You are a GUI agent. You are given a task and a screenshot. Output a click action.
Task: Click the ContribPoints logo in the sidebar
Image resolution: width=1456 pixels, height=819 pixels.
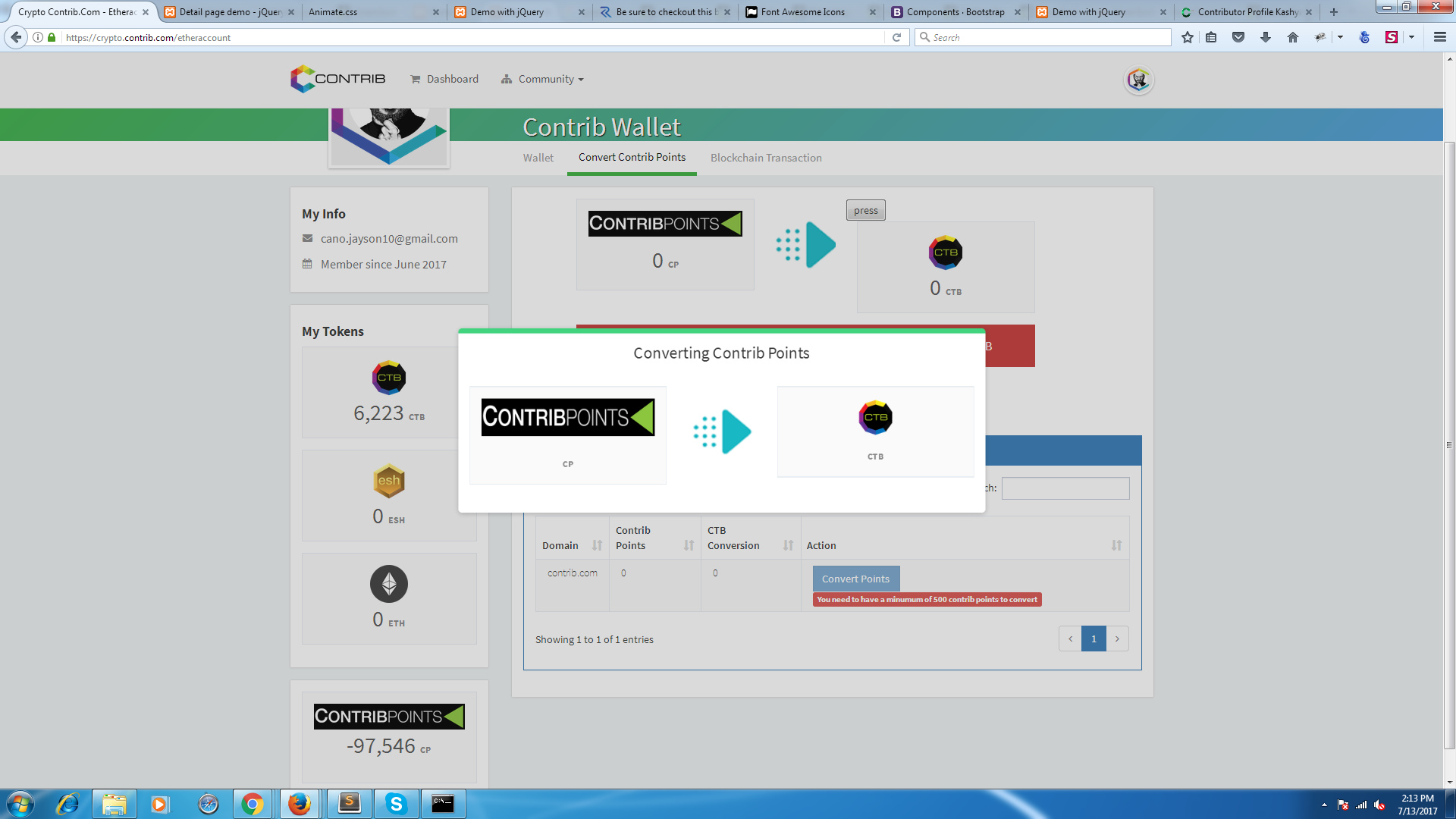point(389,717)
